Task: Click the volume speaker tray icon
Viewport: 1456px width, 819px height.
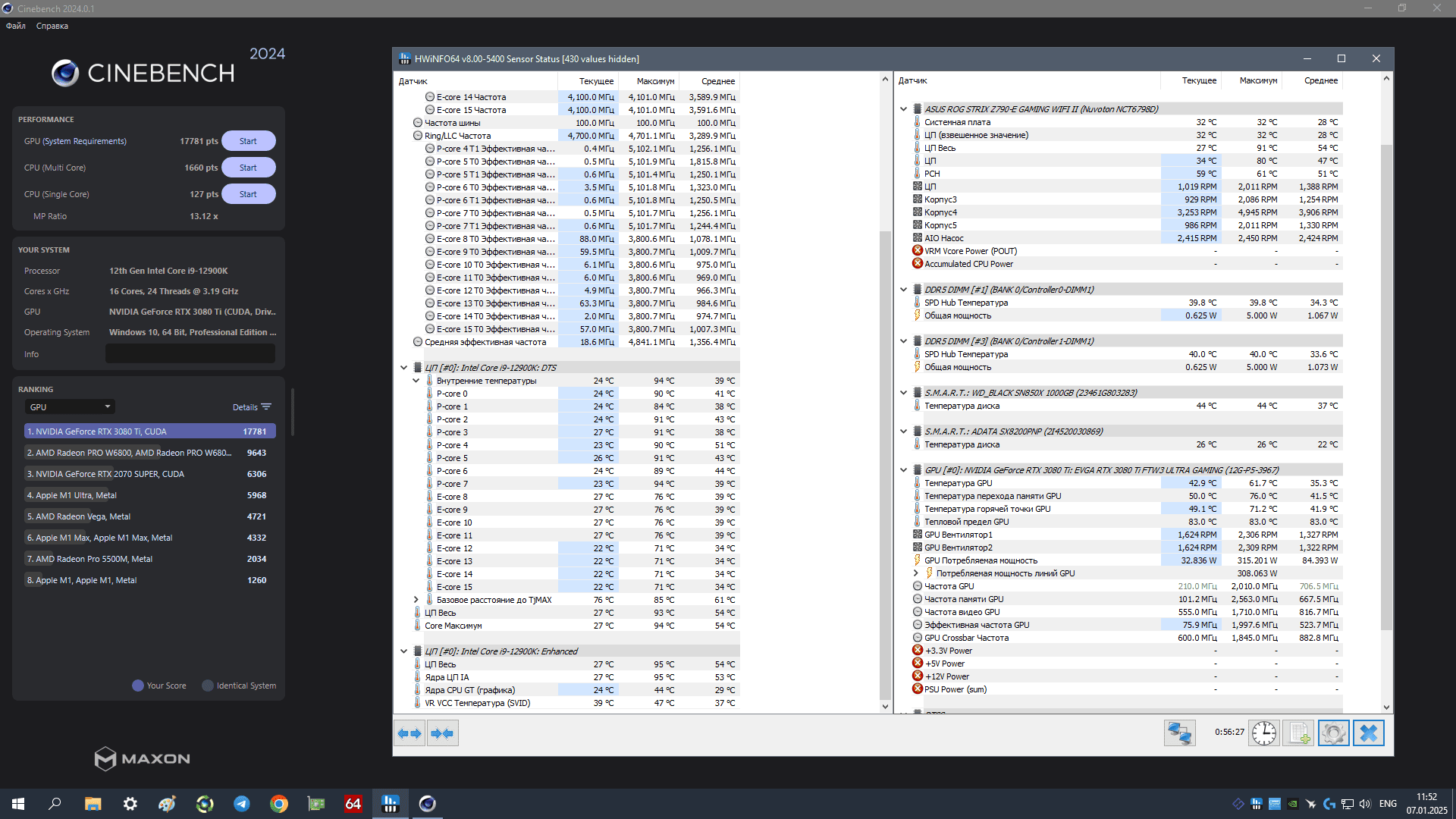Action: pyautogui.click(x=1365, y=804)
